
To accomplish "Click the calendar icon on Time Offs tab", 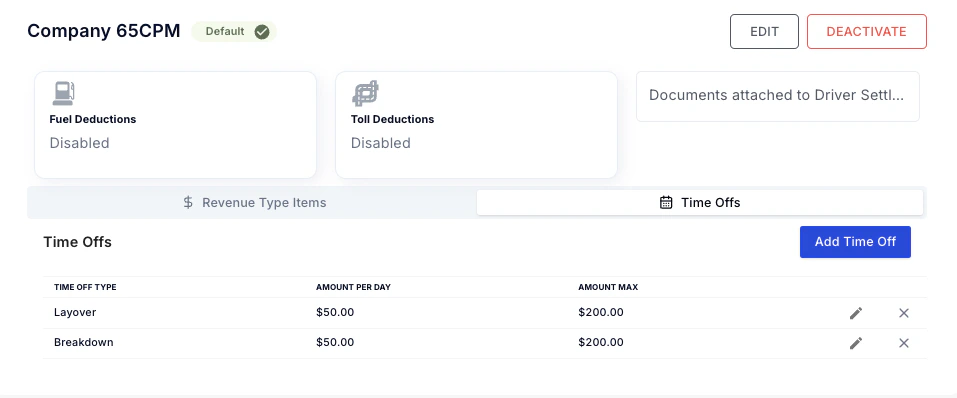I will 666,203.
